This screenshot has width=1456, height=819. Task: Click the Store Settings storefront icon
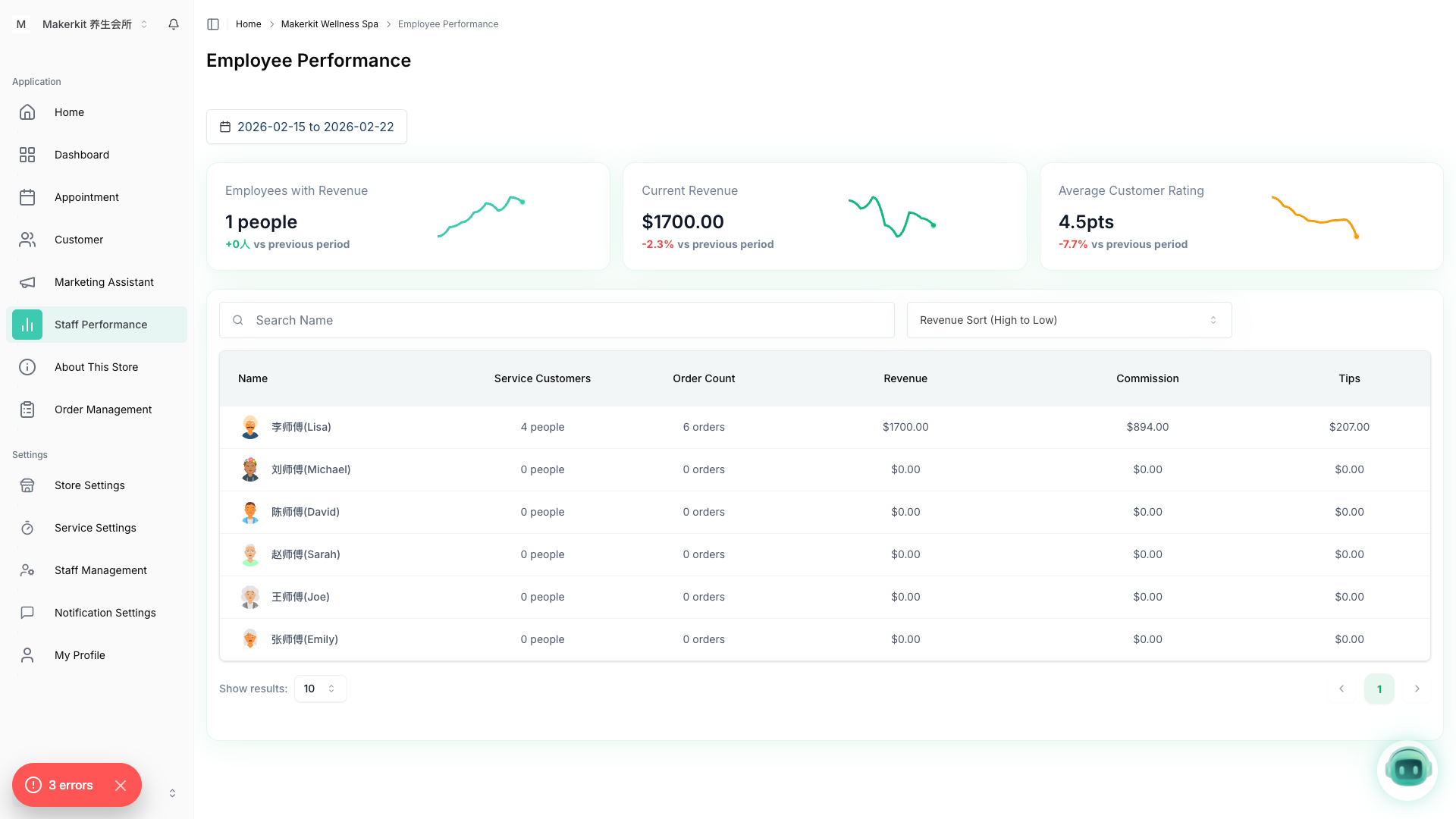tap(27, 485)
